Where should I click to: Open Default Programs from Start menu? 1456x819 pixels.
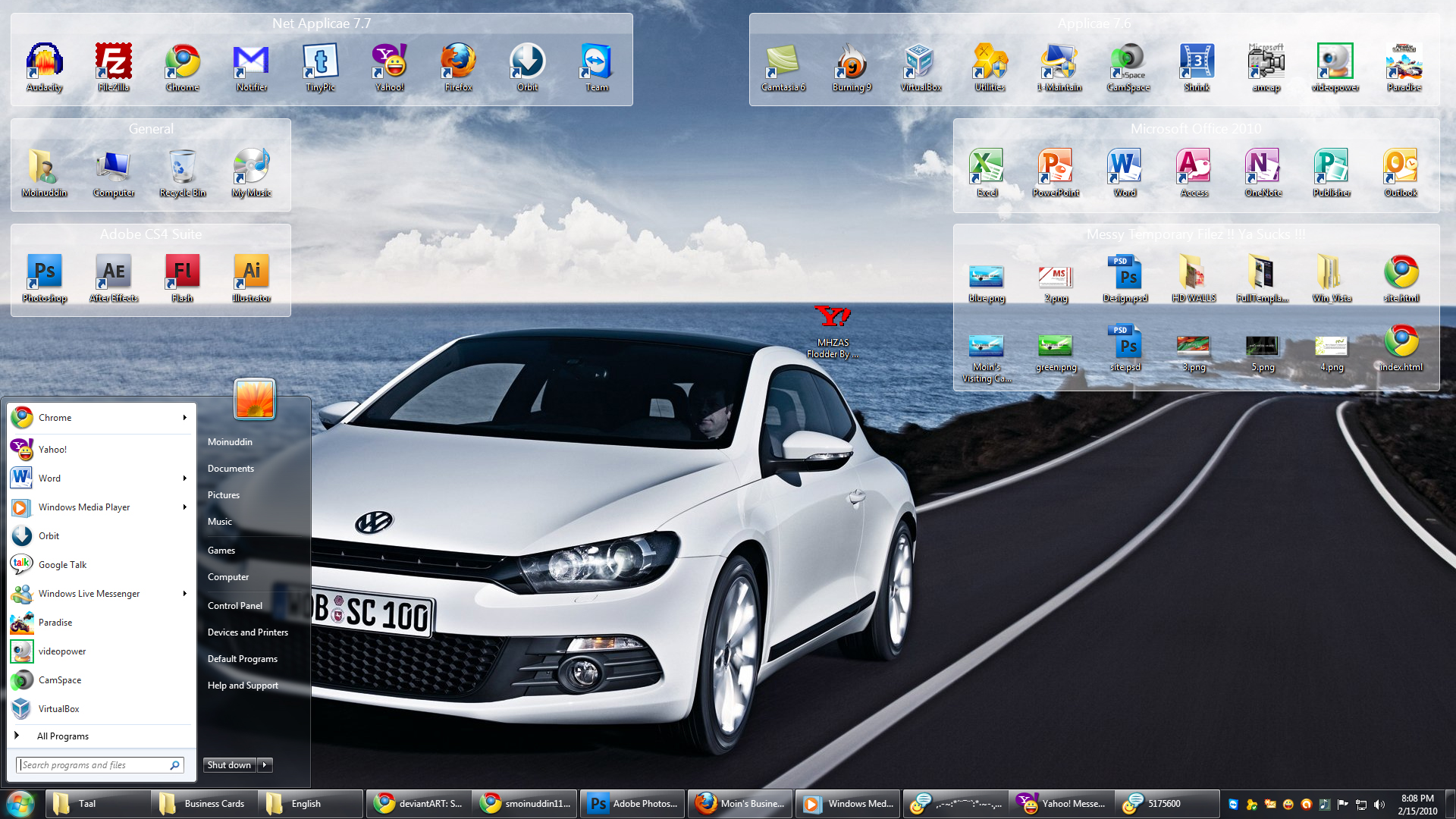[x=243, y=658]
